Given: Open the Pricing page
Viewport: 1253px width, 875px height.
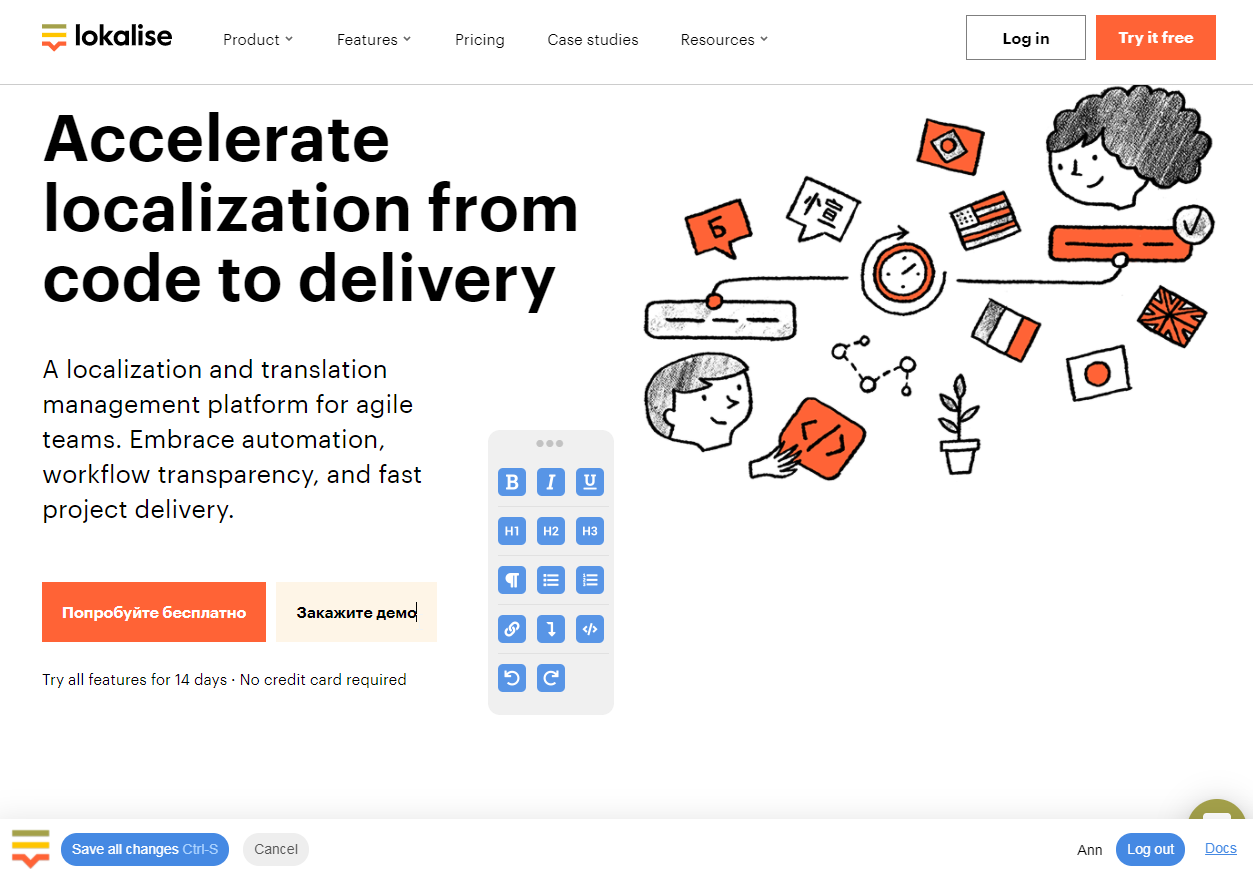Looking at the screenshot, I should 479,39.
